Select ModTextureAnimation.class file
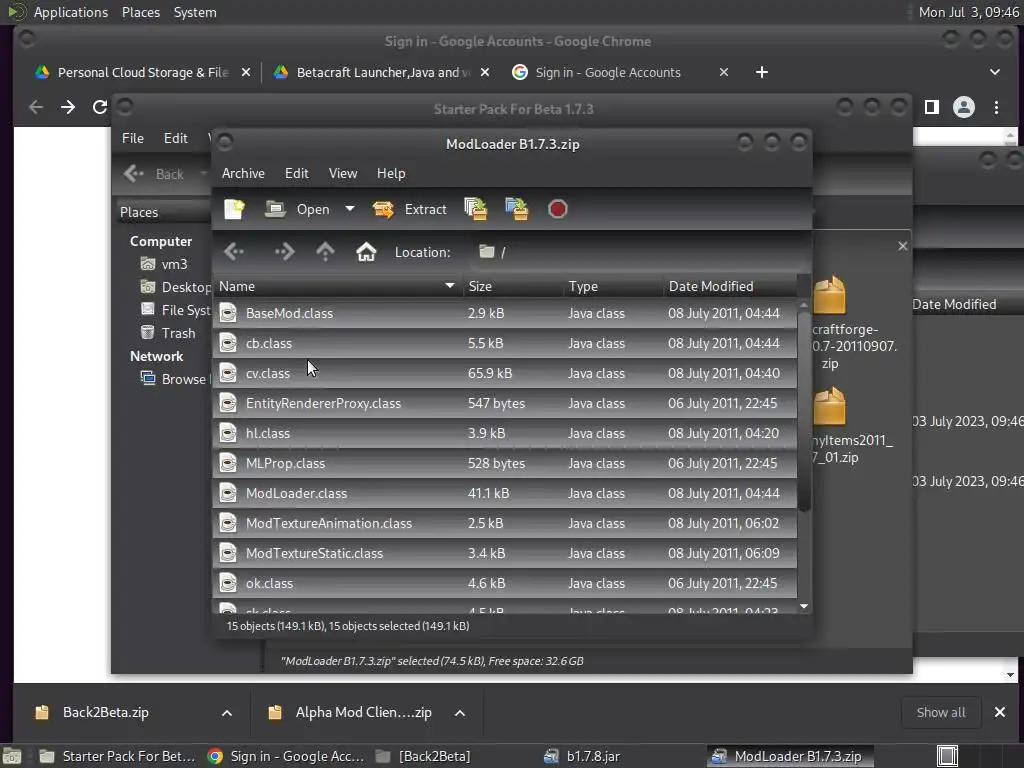Image resolution: width=1024 pixels, height=768 pixels. [505, 523]
